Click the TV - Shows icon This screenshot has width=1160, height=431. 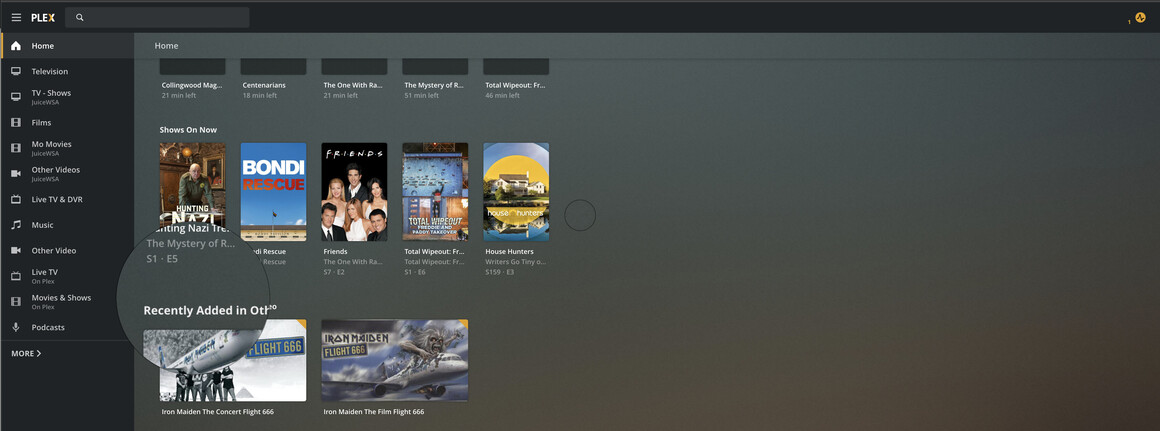pos(16,97)
